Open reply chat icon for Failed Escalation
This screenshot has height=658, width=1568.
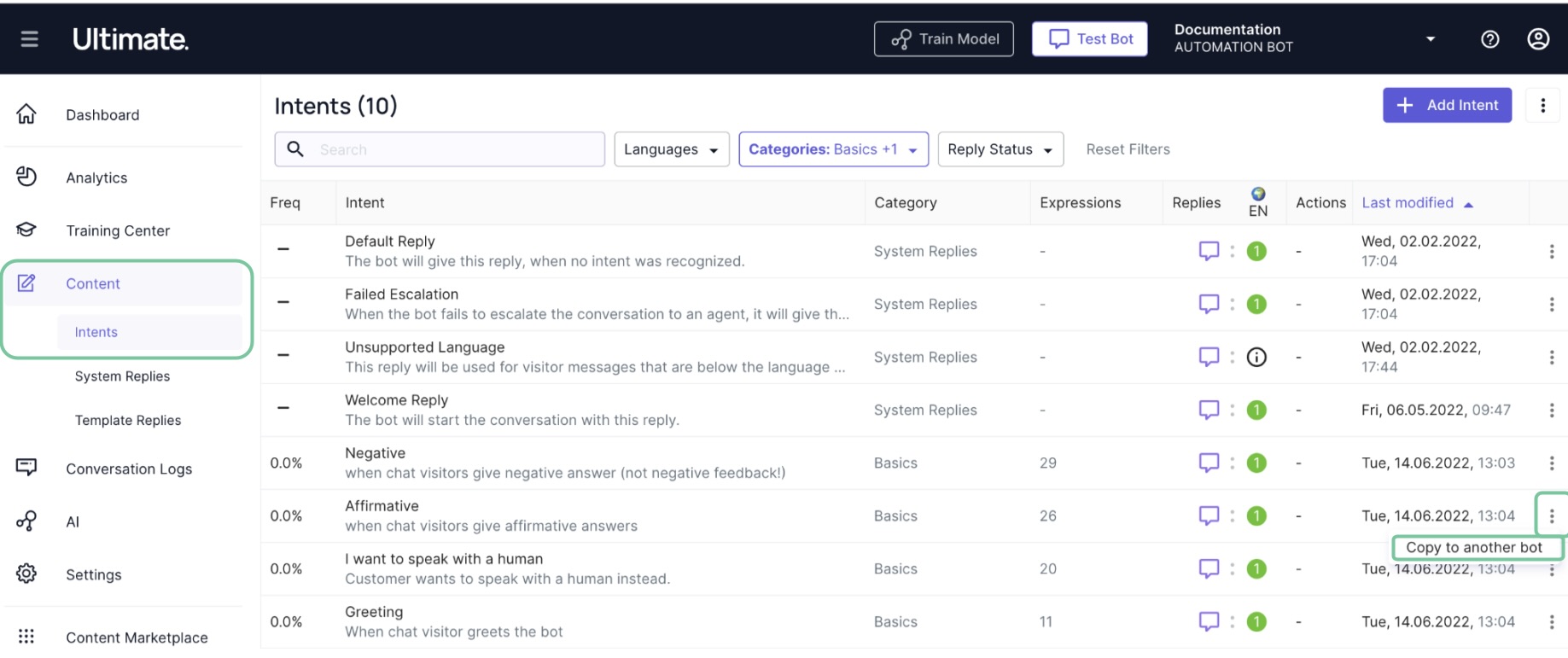point(1209,304)
